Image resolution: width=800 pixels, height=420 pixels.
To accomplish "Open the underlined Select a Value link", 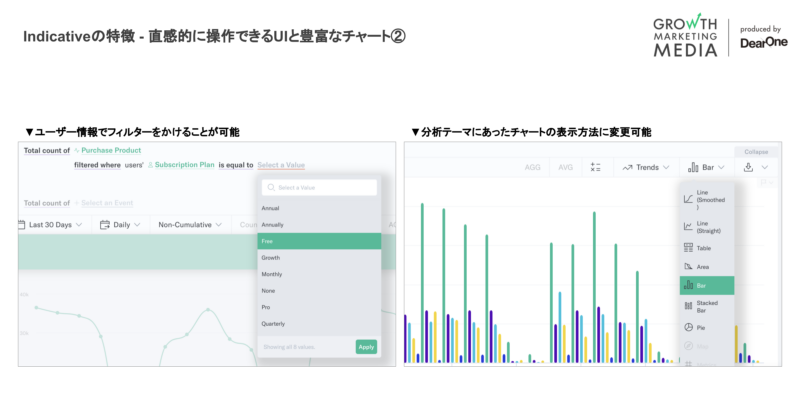I will (x=281, y=165).
